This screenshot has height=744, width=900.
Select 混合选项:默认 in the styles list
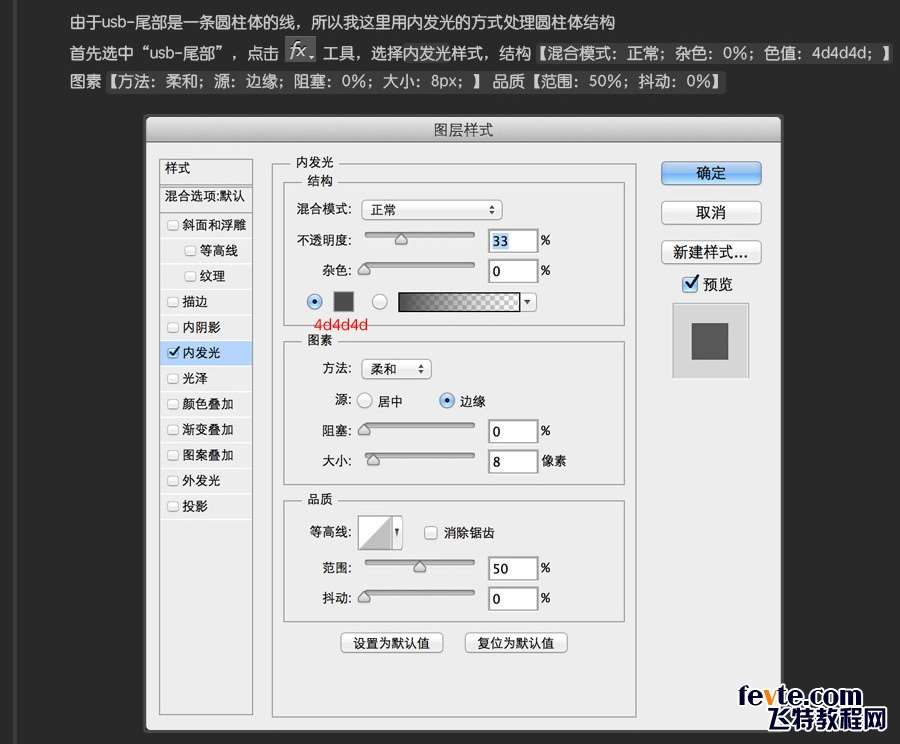(x=205, y=196)
